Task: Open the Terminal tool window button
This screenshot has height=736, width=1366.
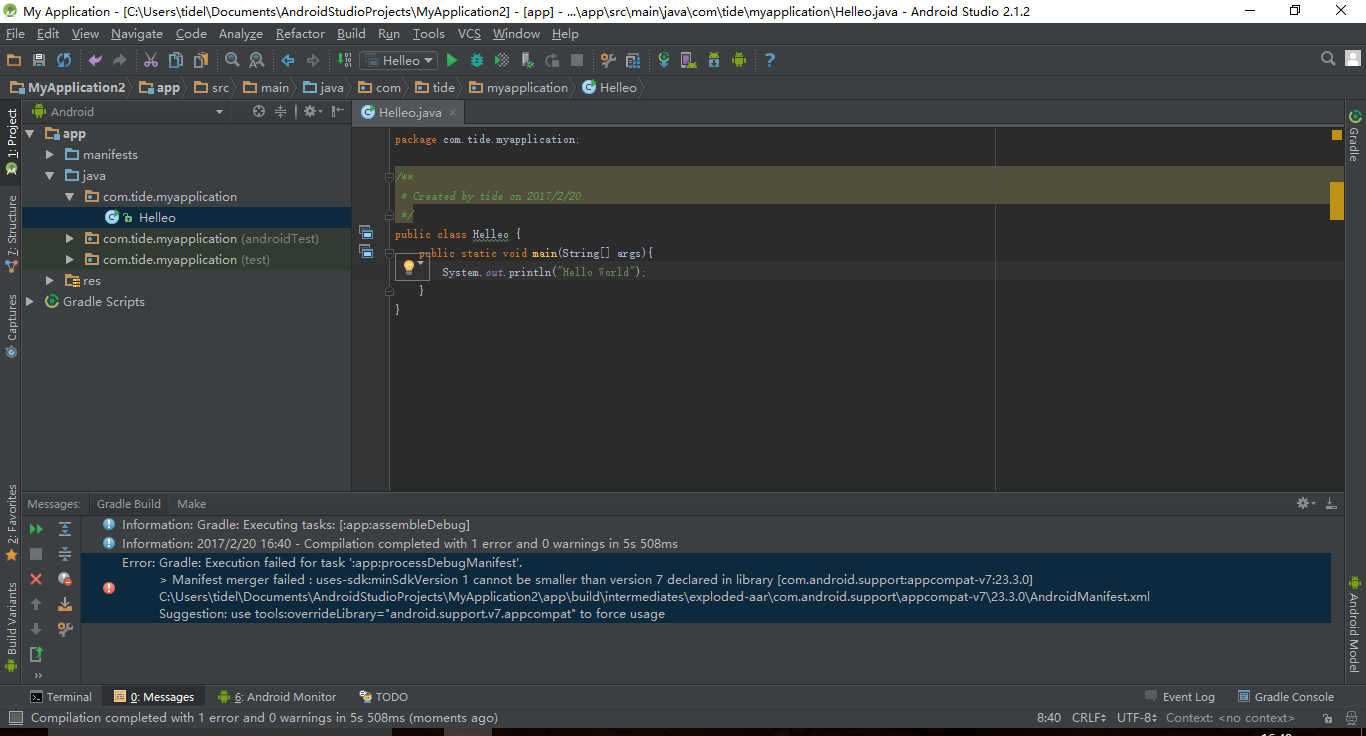Action: [x=61, y=697]
